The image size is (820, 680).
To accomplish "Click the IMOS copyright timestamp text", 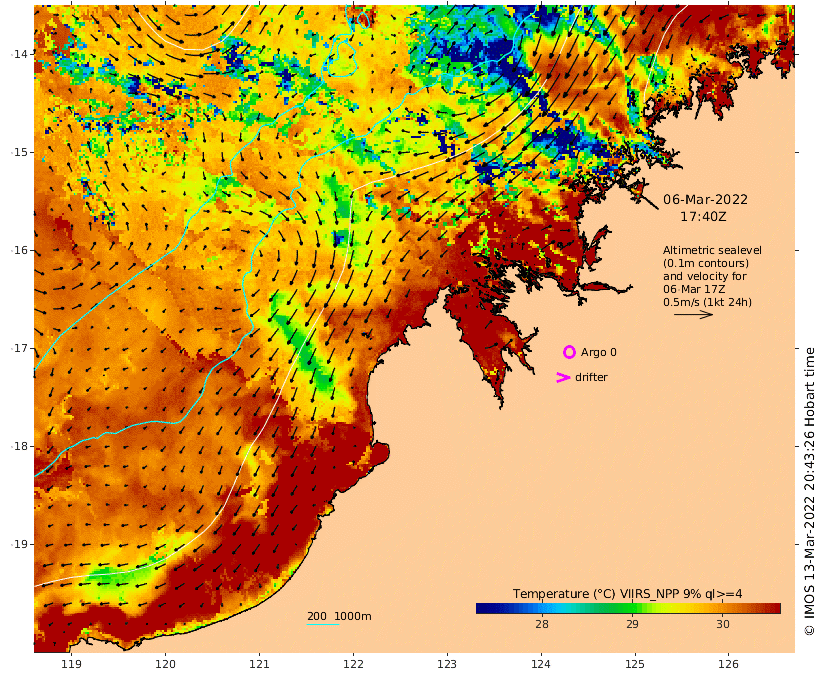I will (x=809, y=492).
